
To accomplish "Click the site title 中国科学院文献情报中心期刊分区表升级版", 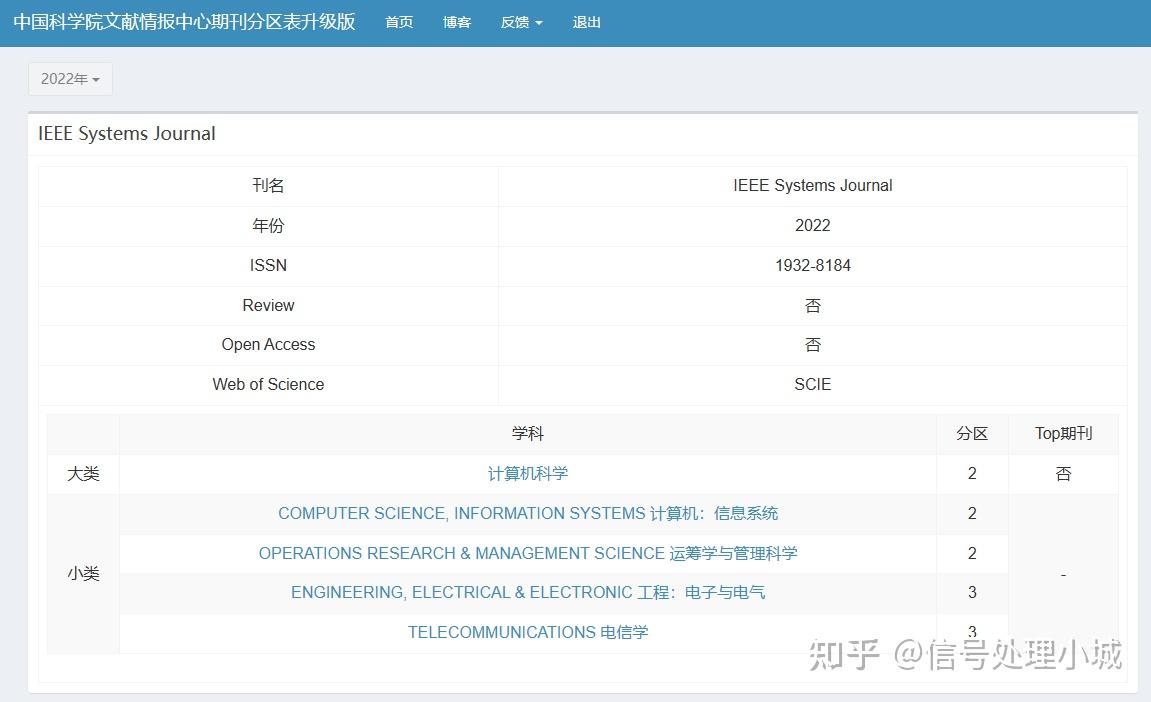I will click(x=184, y=22).
